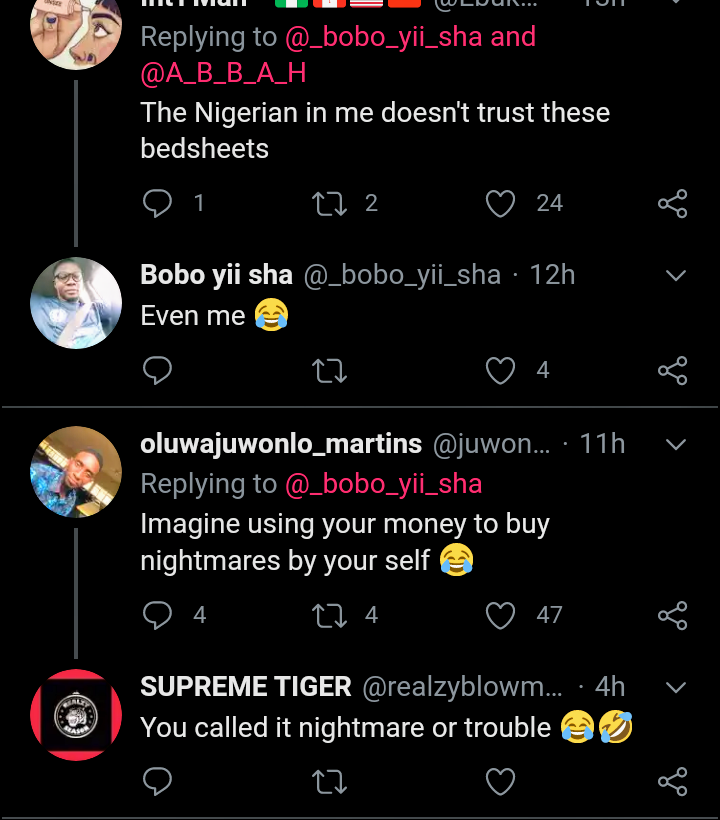Retweet the Nigerian bedsheets tweet

pos(328,204)
